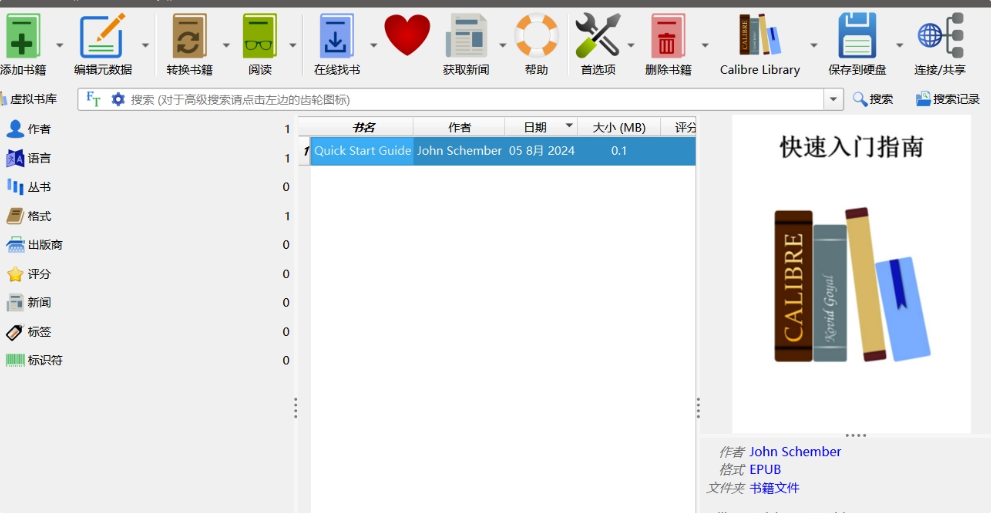Expand Fetch news dropdown arrow
991x513 pixels.
[x=502, y=45]
